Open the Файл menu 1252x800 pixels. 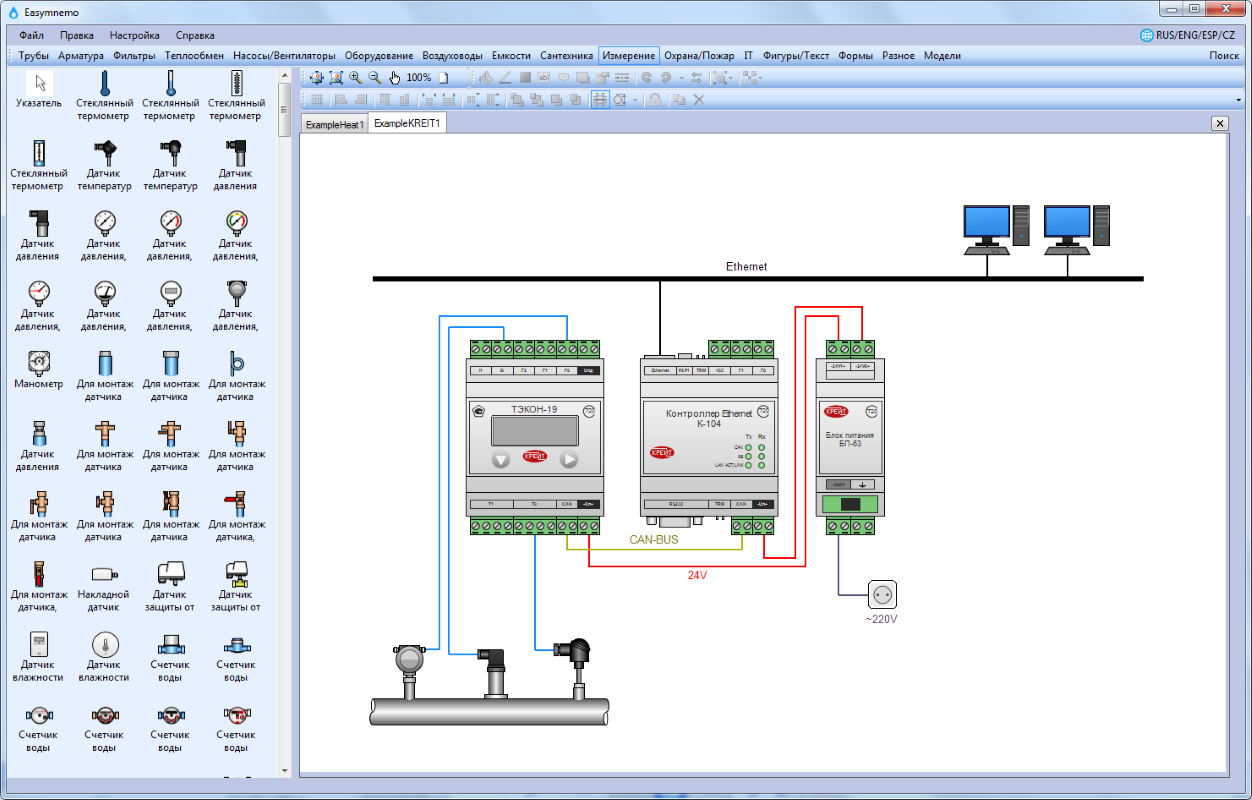pos(31,35)
